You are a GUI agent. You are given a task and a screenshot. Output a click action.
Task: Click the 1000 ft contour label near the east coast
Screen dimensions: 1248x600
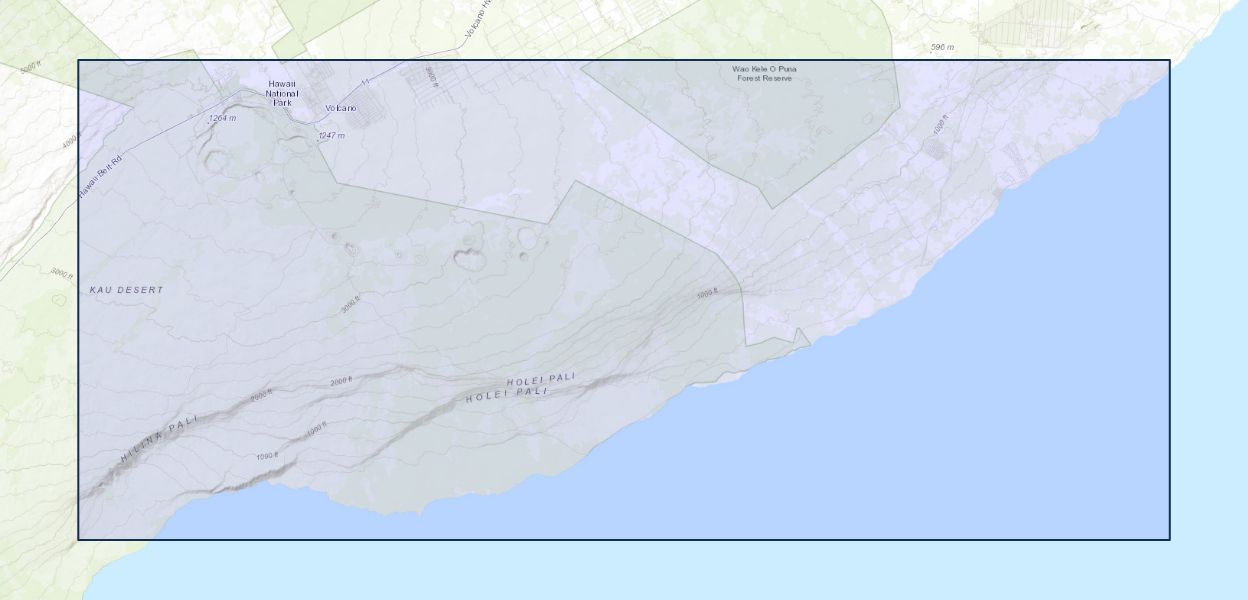coord(940,128)
